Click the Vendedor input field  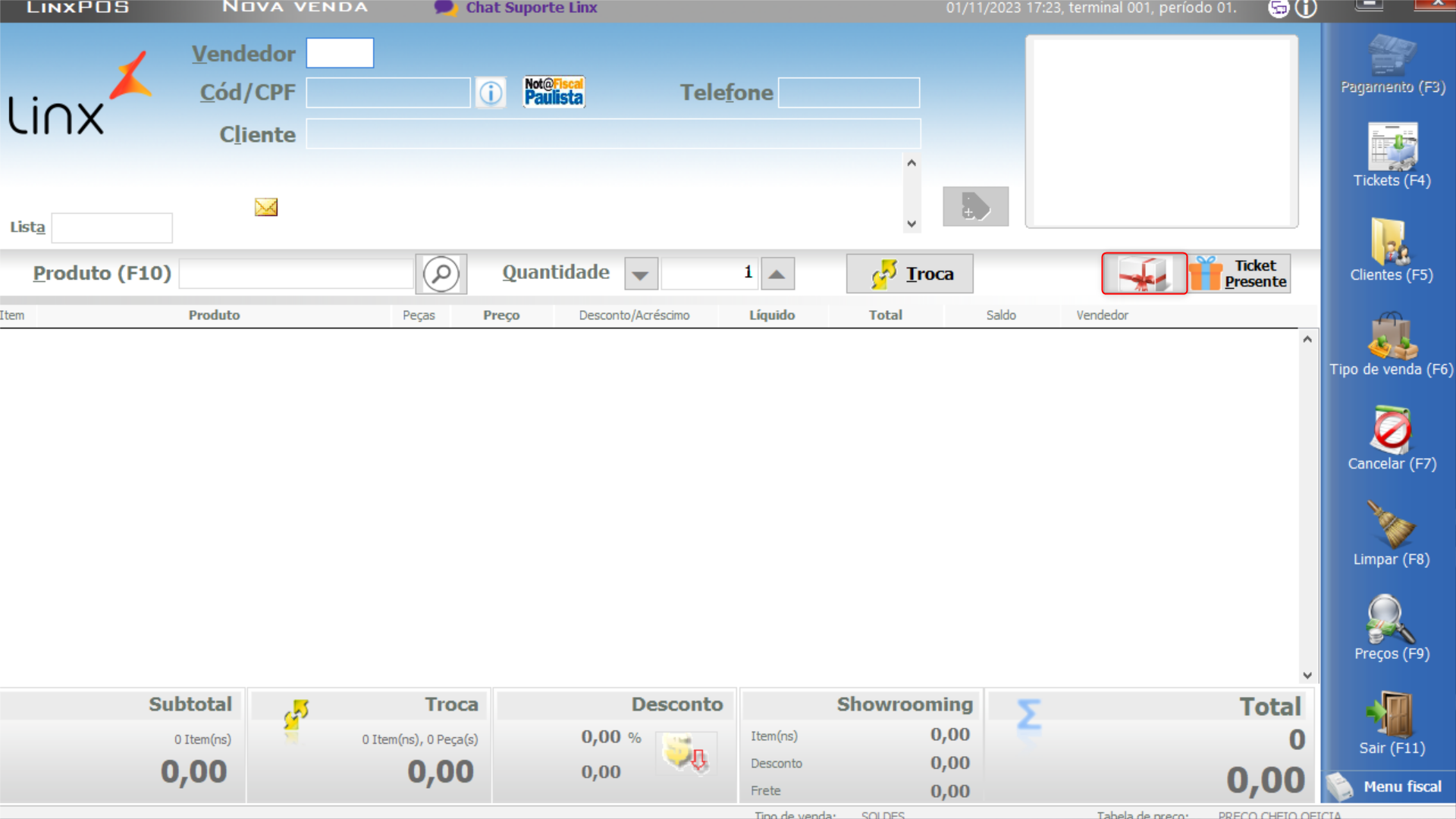[x=340, y=53]
